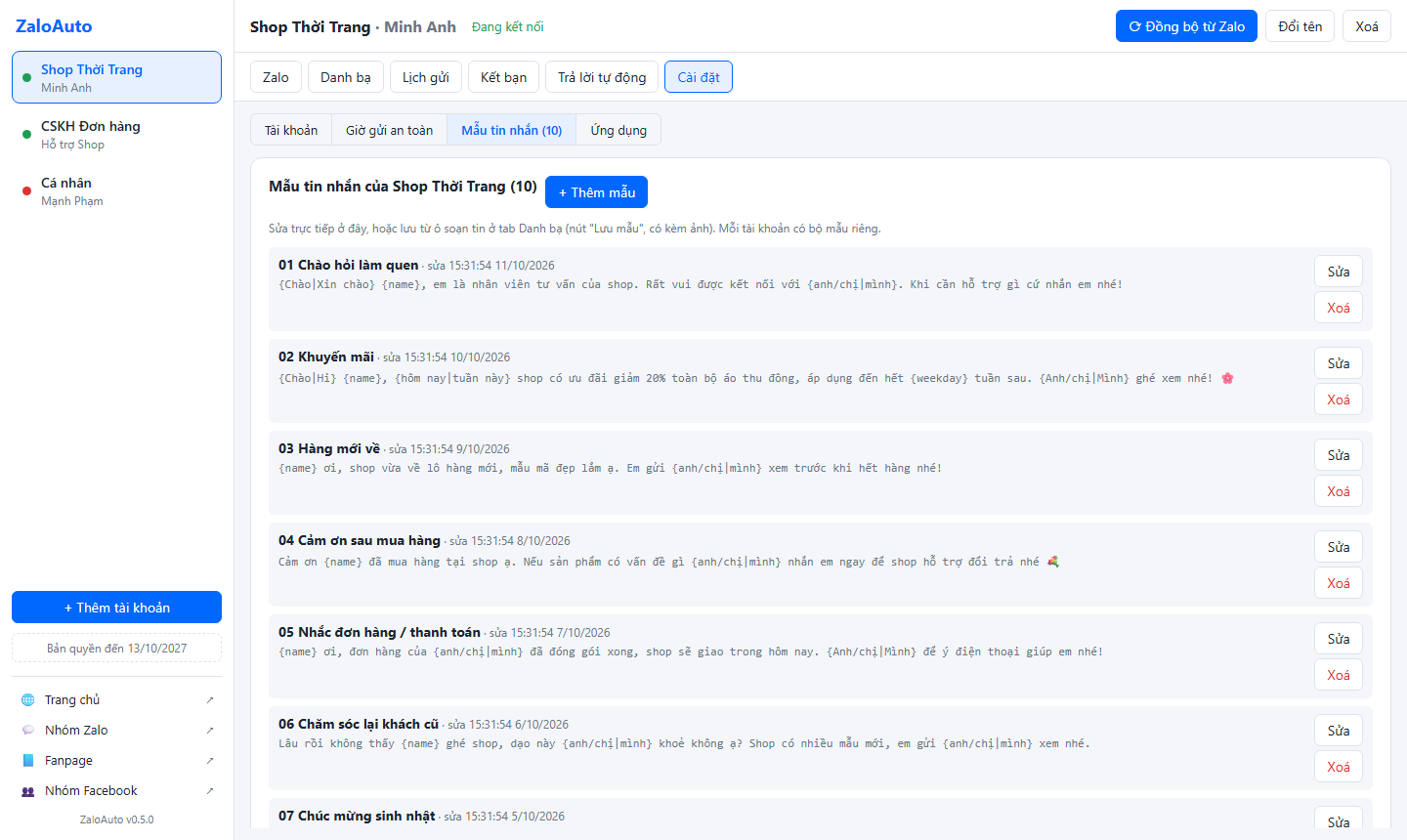Viewport: 1407px width, 840px height.
Task: Click the + Thêm tài khoản button
Action: point(116,608)
